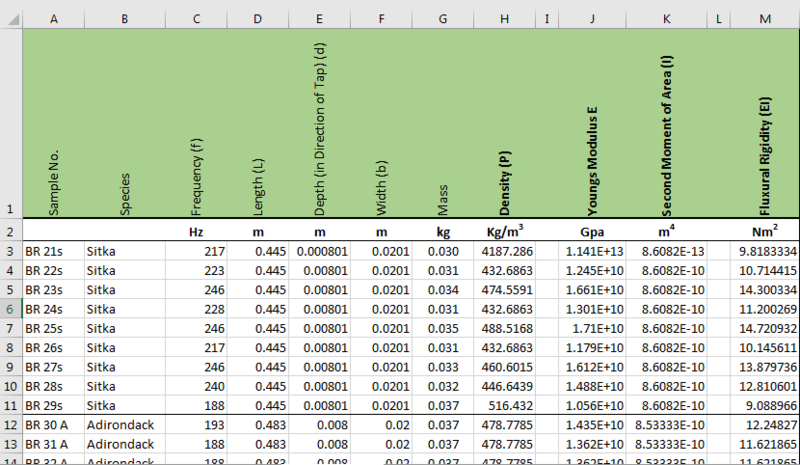
Task: Select cell 'BR 30 A'
Action: click(x=54, y=425)
